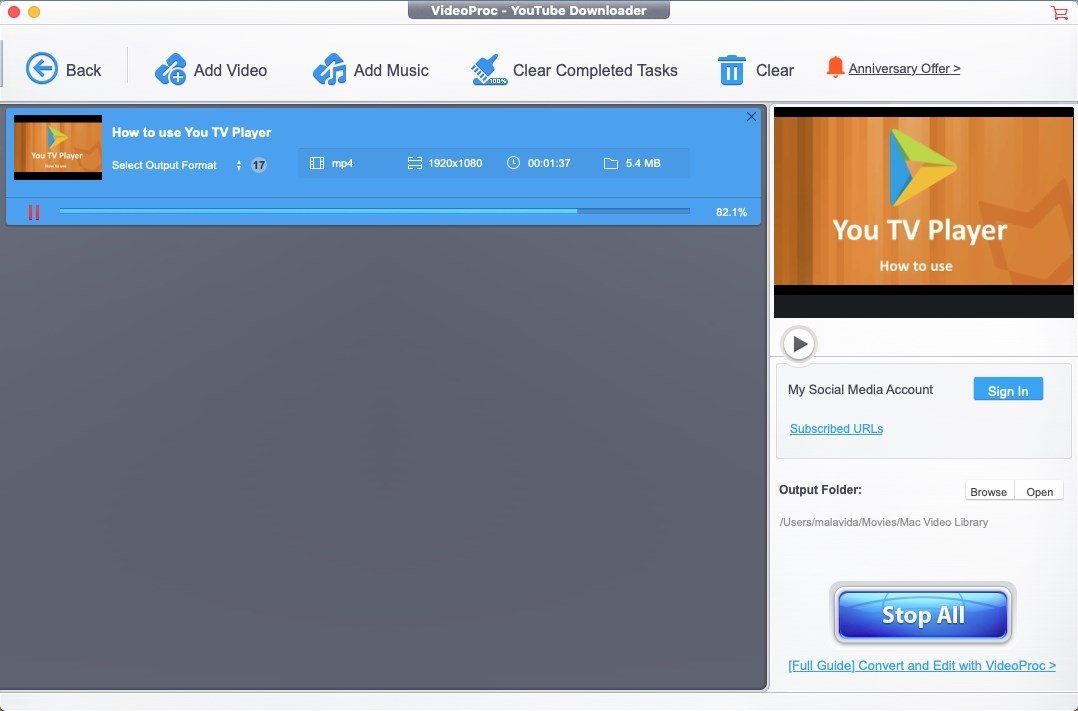Remove the How to use You TV Player task

pyautogui.click(x=751, y=117)
